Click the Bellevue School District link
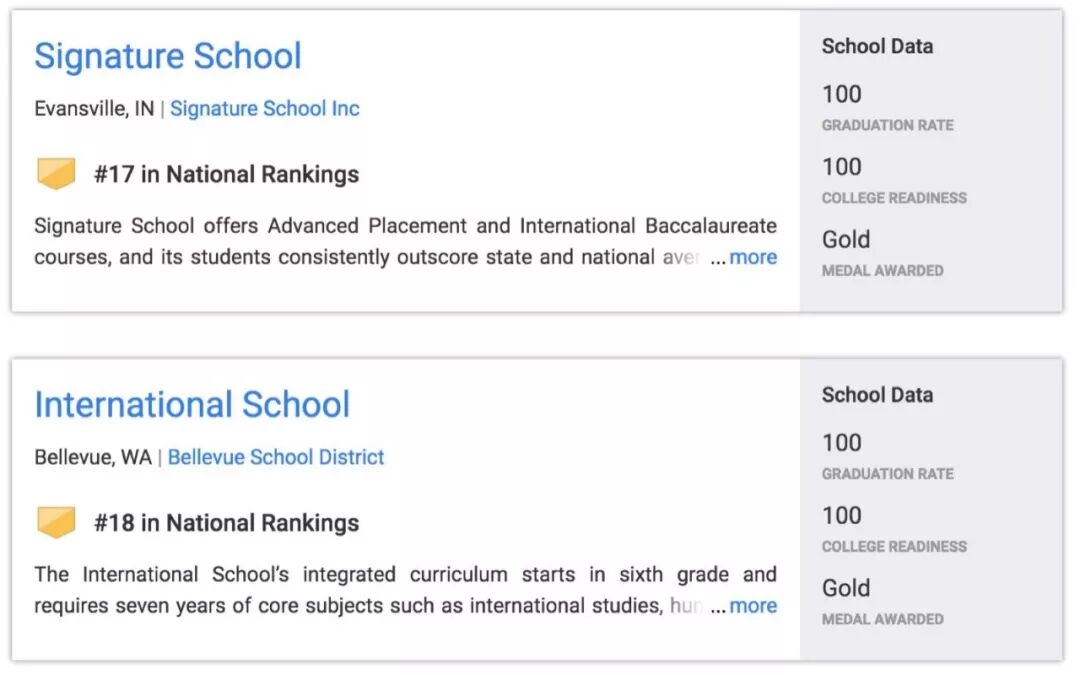Image resolution: width=1080 pixels, height=675 pixels. pyautogui.click(x=276, y=457)
